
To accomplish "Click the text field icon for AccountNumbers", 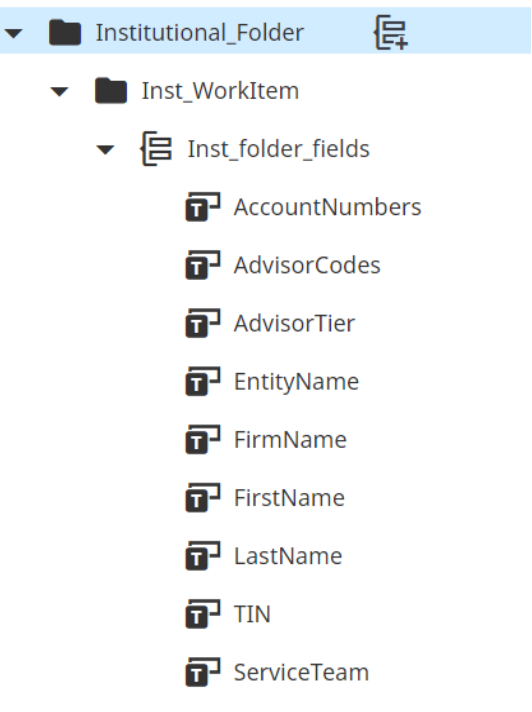I will point(202,207).
